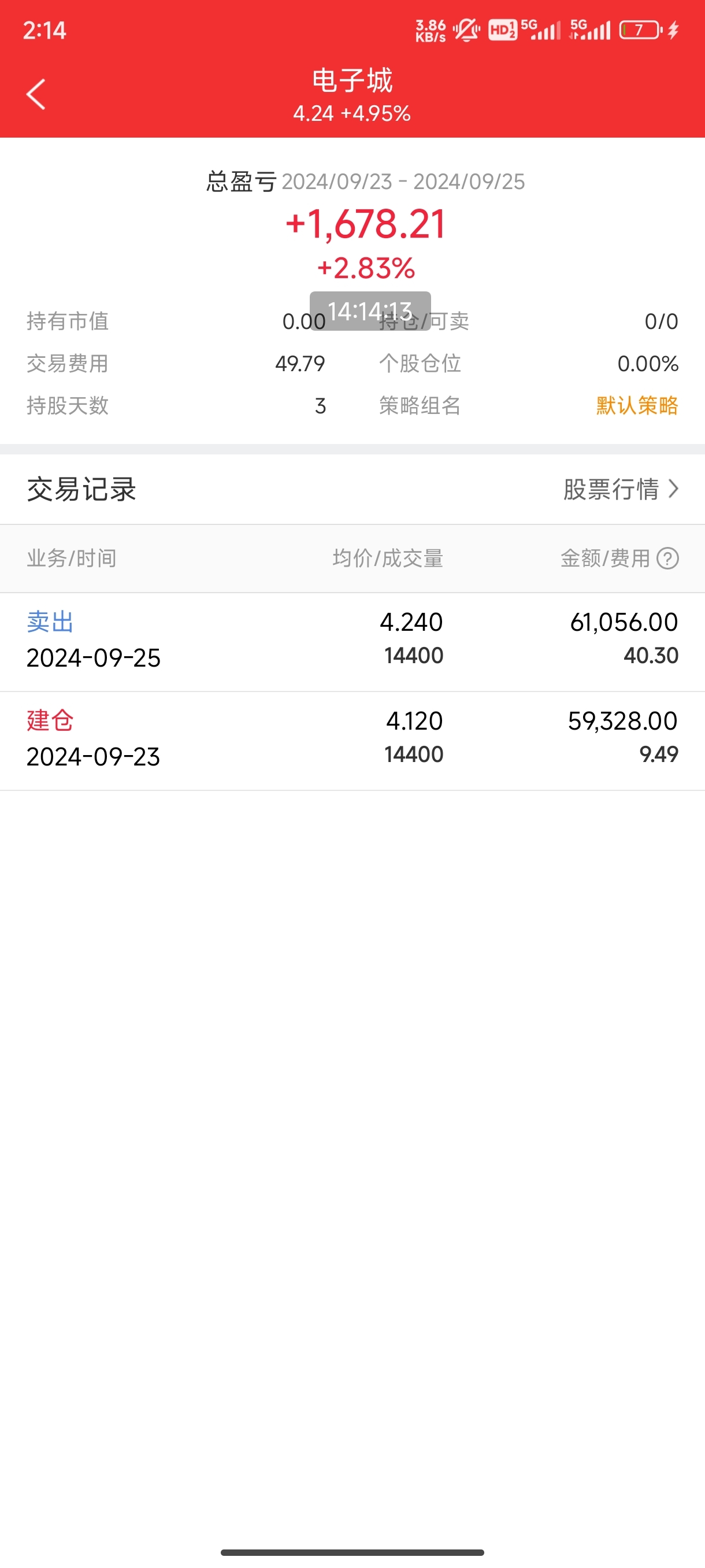Open the 卖出 2024-09-25 trade record
This screenshot has height=1568, width=705.
pyautogui.click(x=352, y=642)
